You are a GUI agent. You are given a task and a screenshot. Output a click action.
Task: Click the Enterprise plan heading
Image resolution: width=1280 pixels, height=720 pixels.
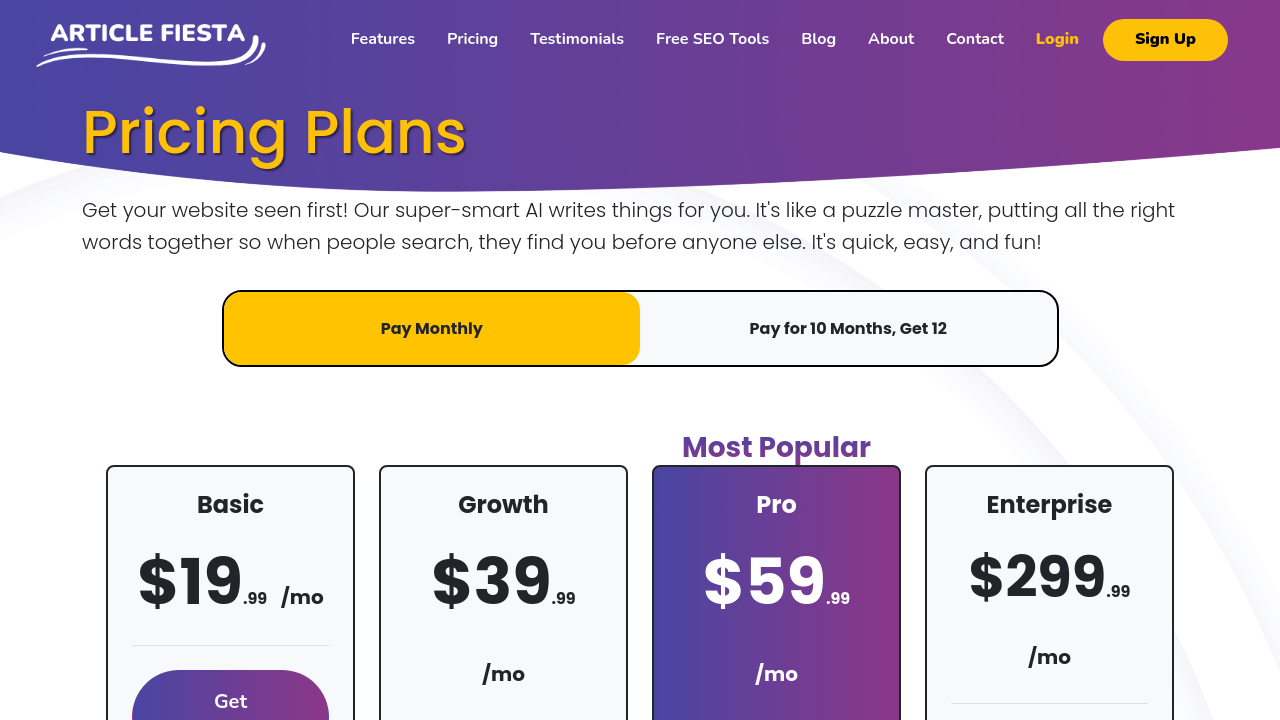pyautogui.click(x=1049, y=505)
